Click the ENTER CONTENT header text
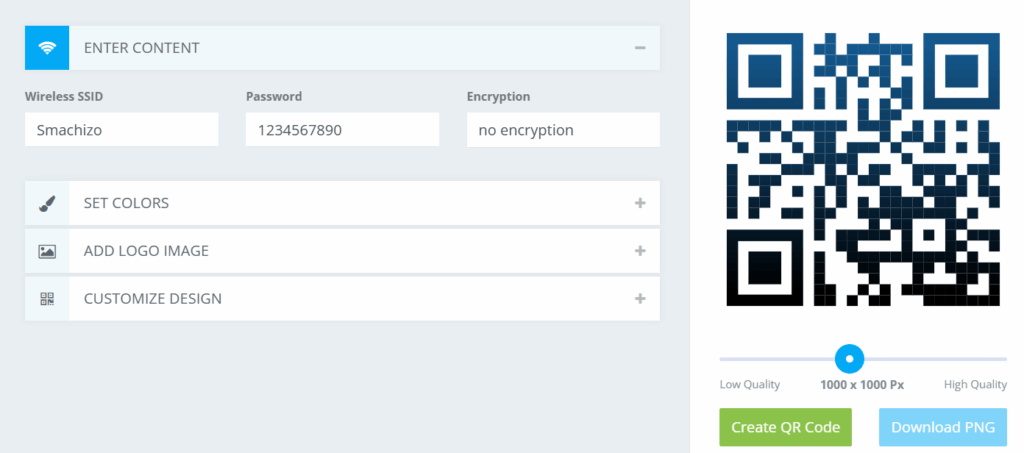This screenshot has width=1024, height=453. [x=142, y=48]
